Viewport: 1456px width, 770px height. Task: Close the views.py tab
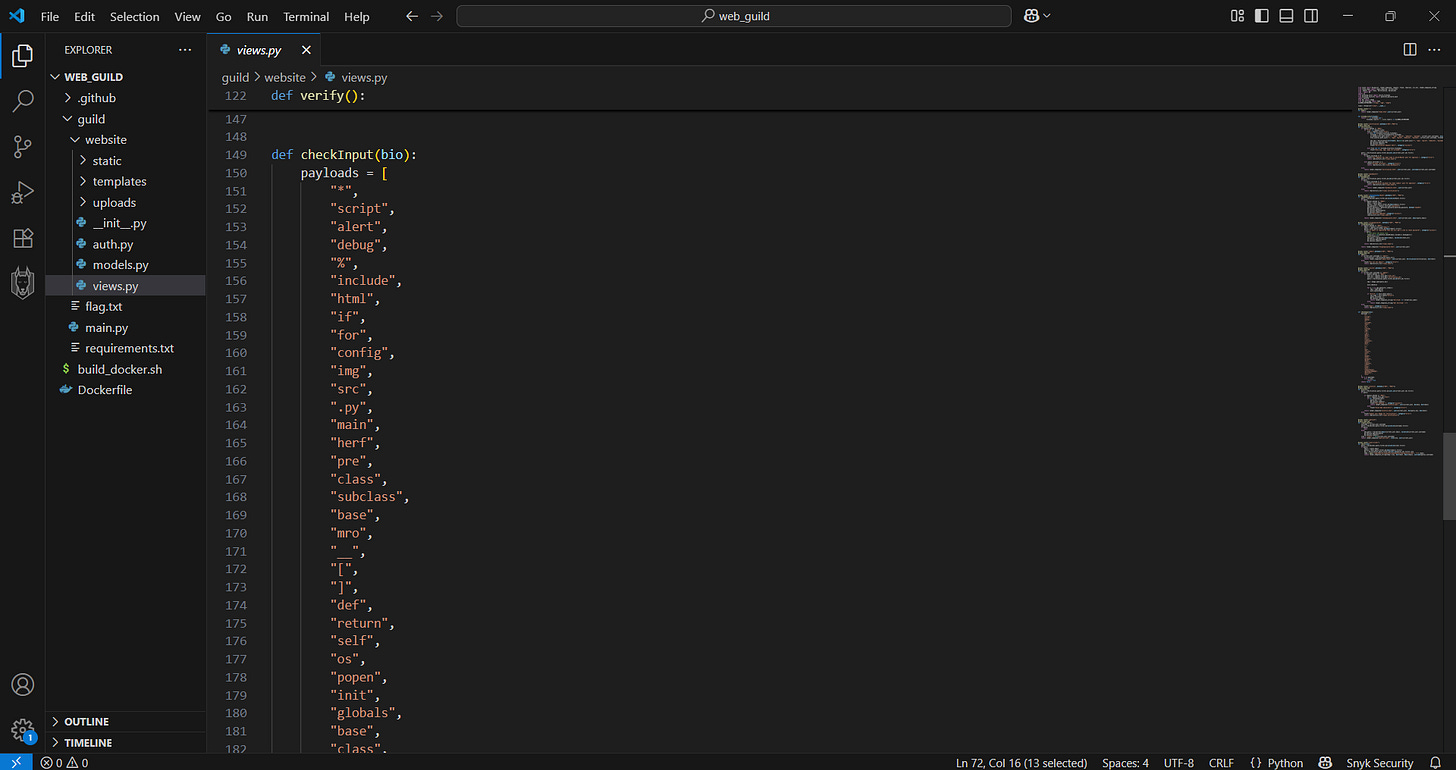coord(306,50)
